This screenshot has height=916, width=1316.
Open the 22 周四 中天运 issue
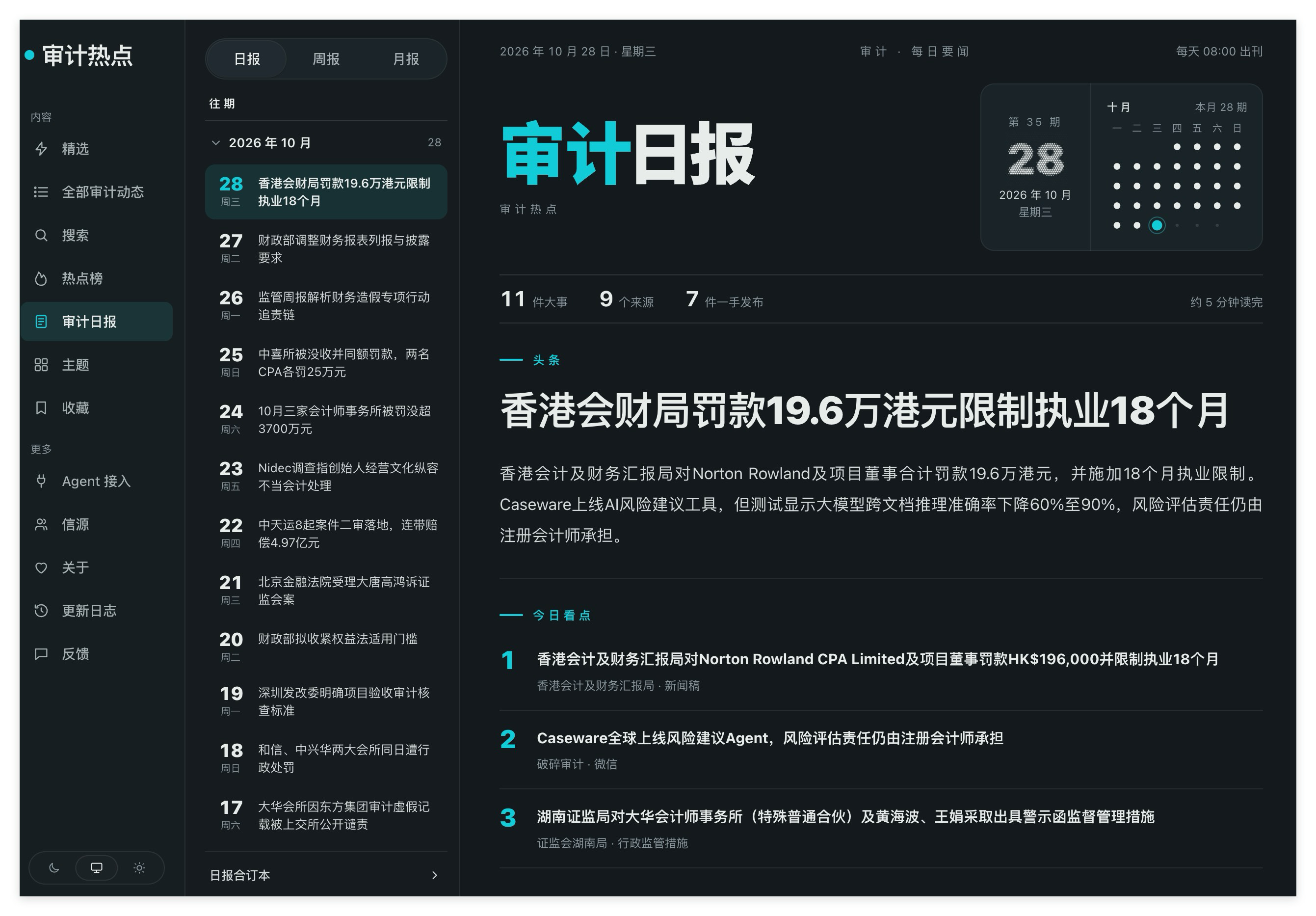point(326,534)
